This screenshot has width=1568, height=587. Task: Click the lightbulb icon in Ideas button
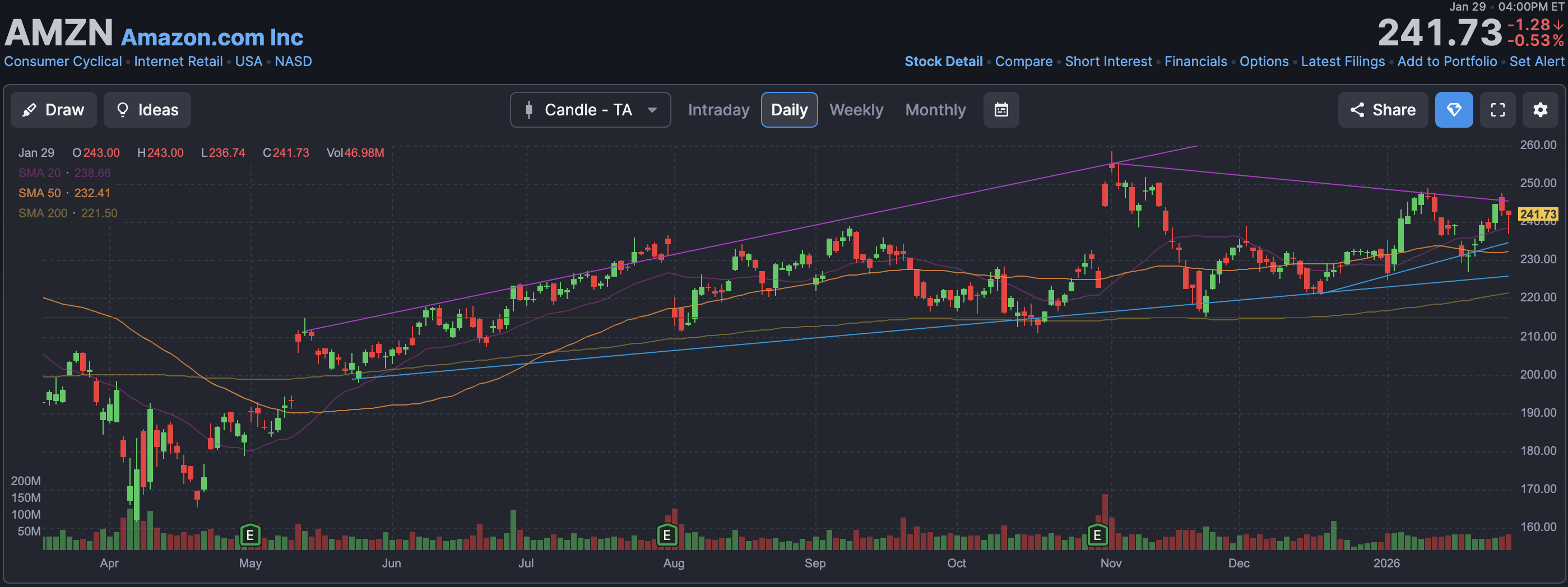click(122, 109)
